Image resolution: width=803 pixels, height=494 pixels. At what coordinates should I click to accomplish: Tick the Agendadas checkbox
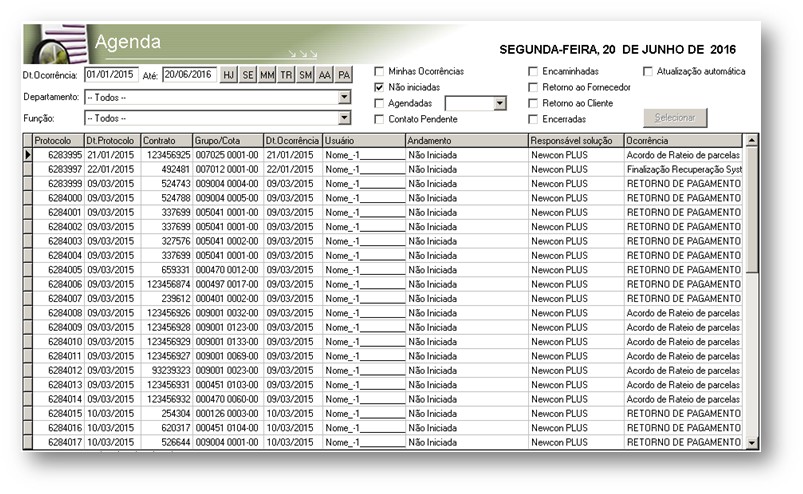(x=379, y=103)
